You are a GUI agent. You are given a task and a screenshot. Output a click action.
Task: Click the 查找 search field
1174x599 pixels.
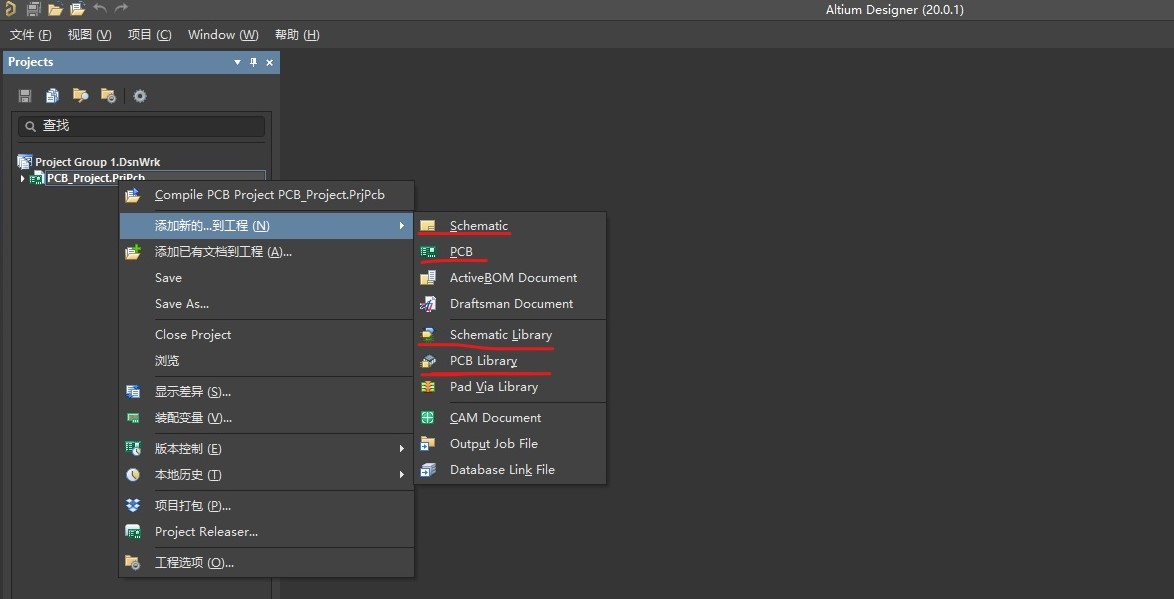(x=141, y=126)
